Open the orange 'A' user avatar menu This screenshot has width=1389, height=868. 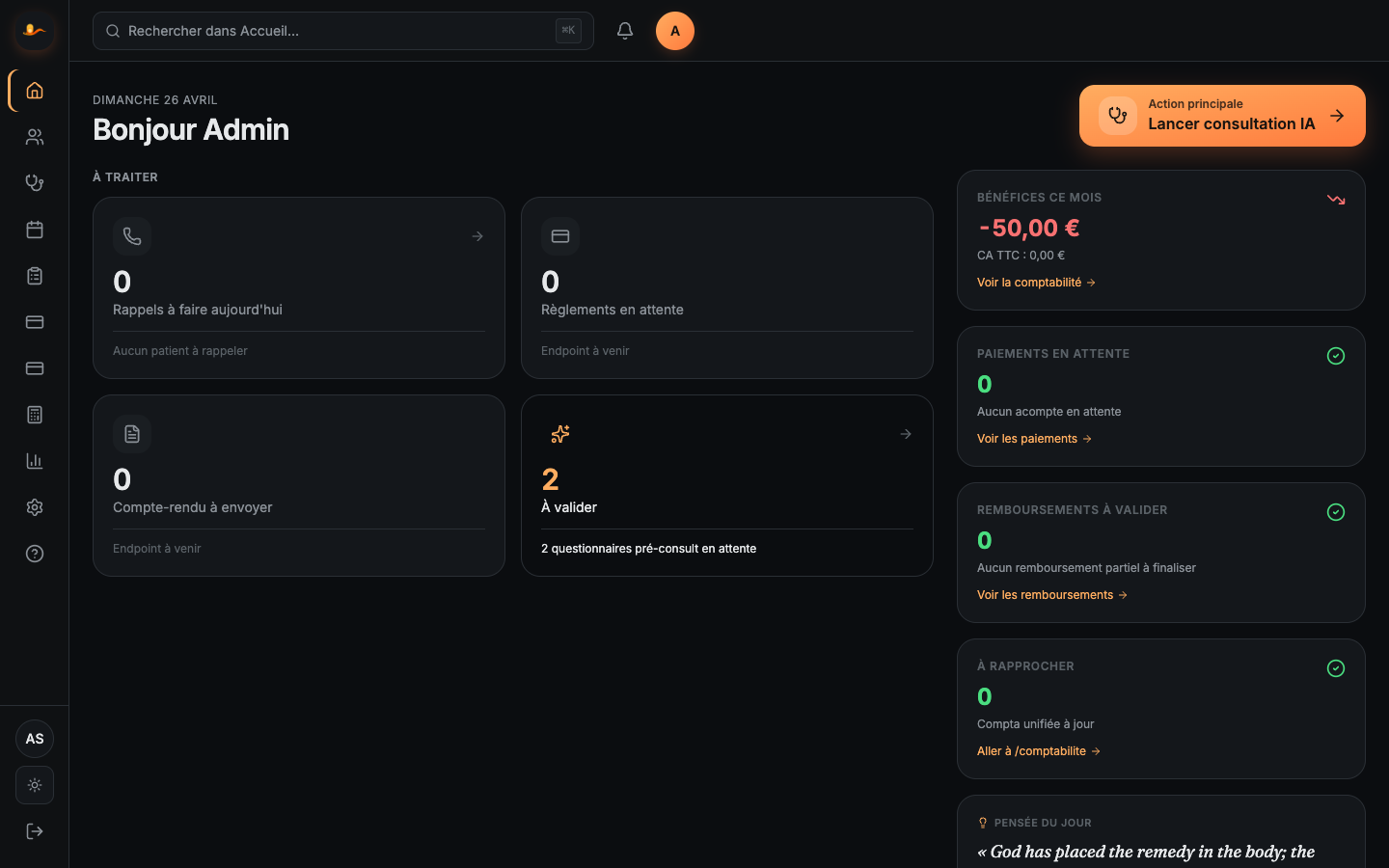coord(675,31)
